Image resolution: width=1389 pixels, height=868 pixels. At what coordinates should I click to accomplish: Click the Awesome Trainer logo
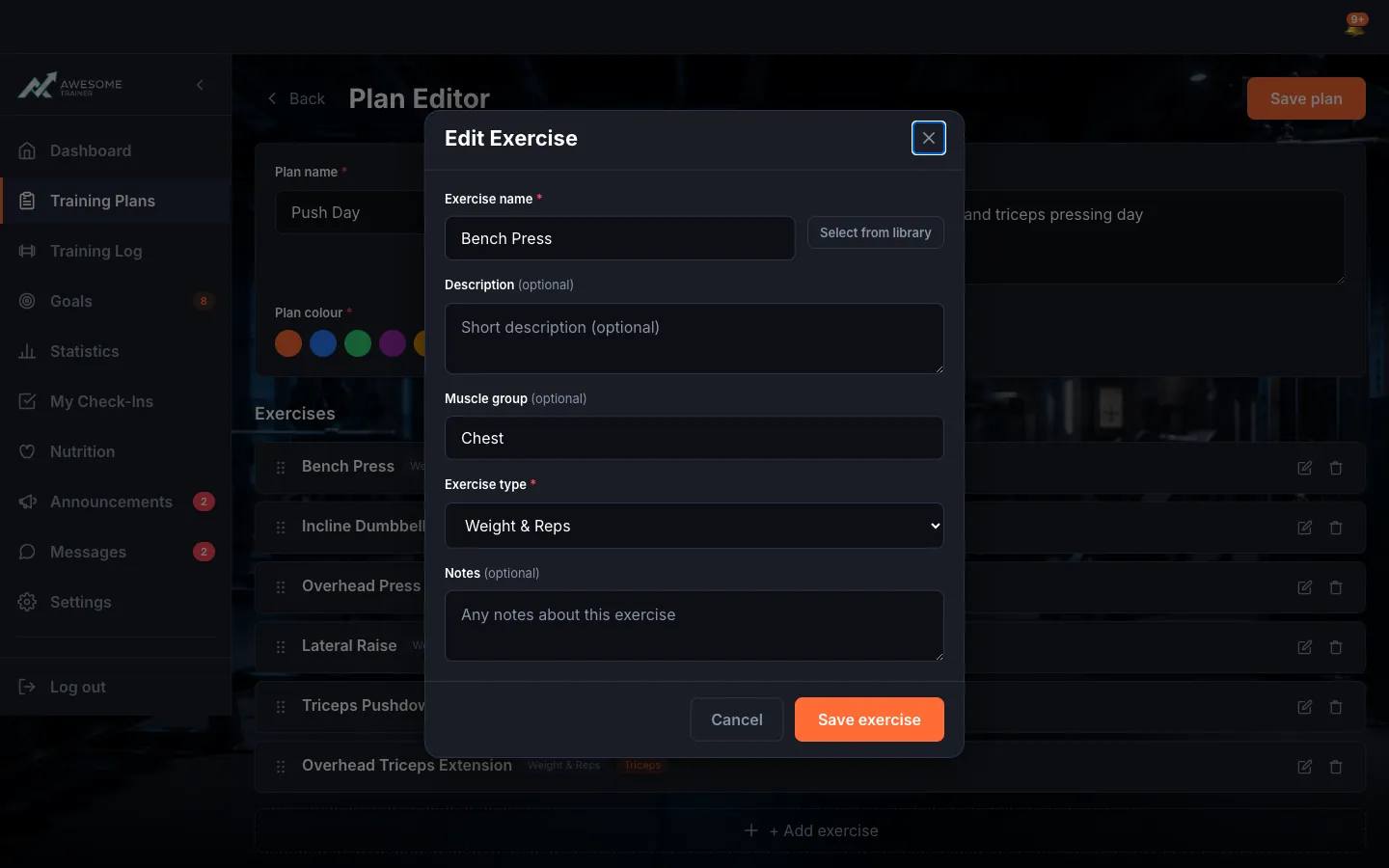point(70,86)
